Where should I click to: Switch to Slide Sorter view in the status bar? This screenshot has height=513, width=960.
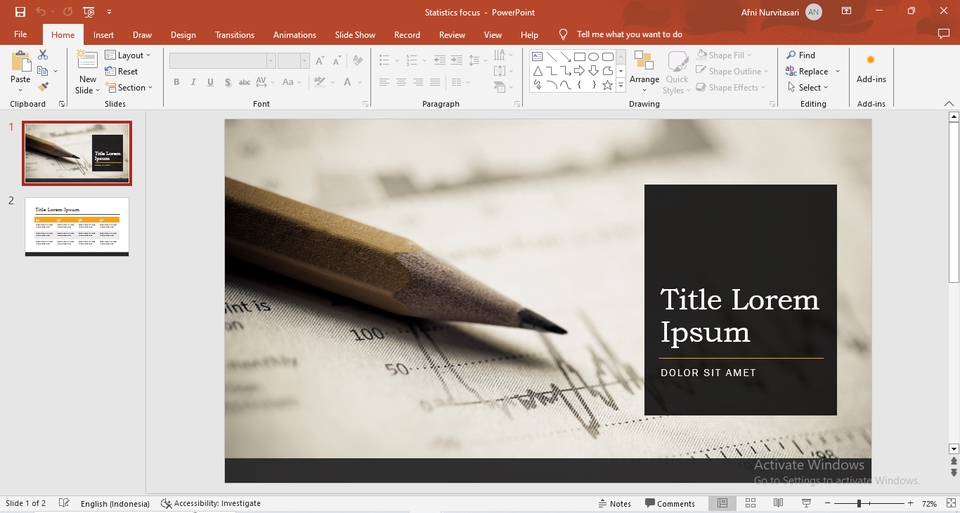pos(750,503)
